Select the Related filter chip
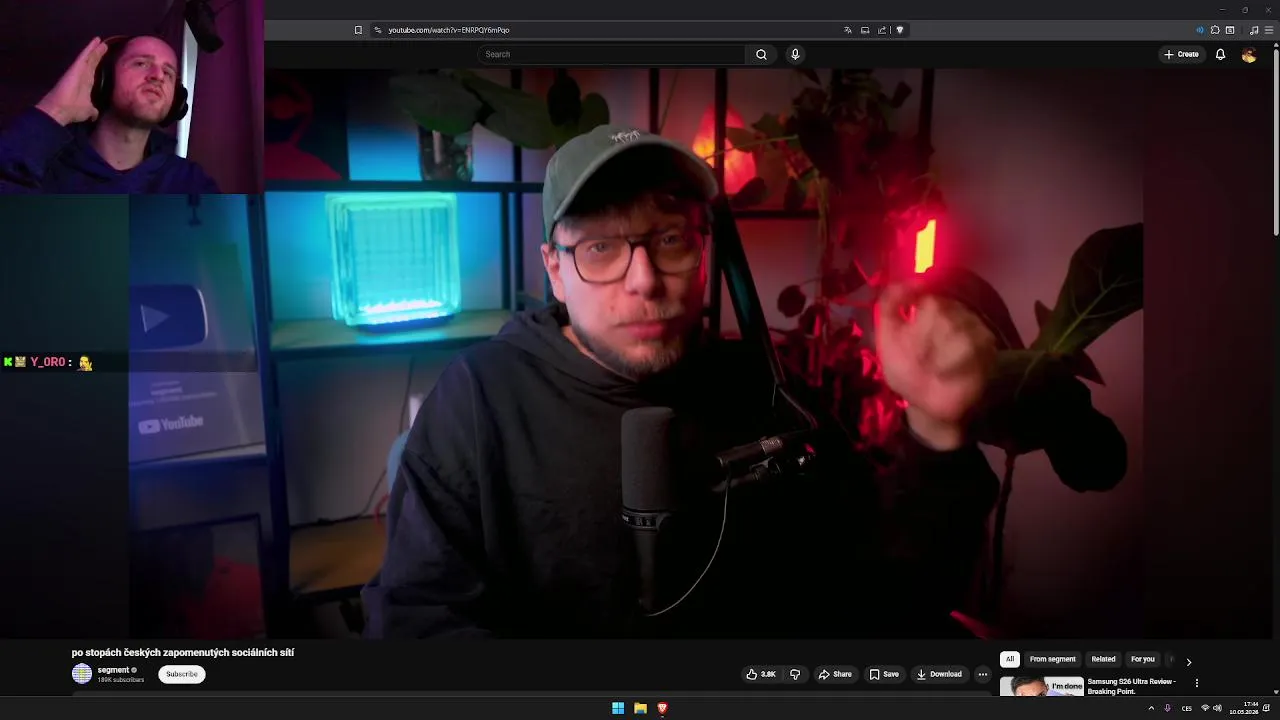This screenshot has height=720, width=1280. pyautogui.click(x=1103, y=659)
